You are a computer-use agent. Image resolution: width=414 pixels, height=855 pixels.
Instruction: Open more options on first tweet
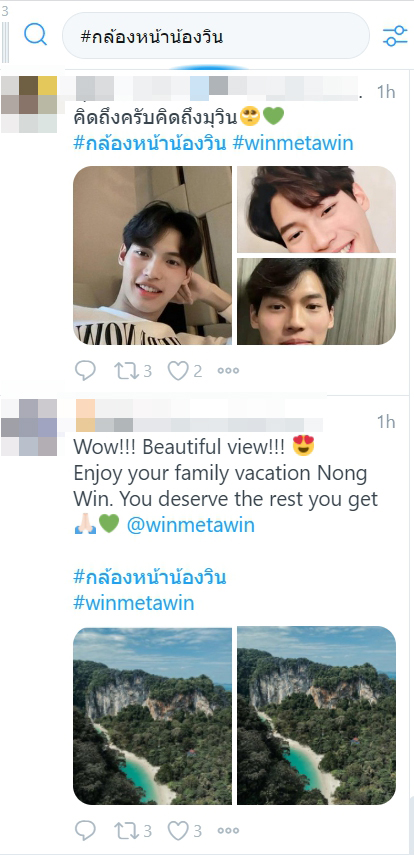point(228,371)
